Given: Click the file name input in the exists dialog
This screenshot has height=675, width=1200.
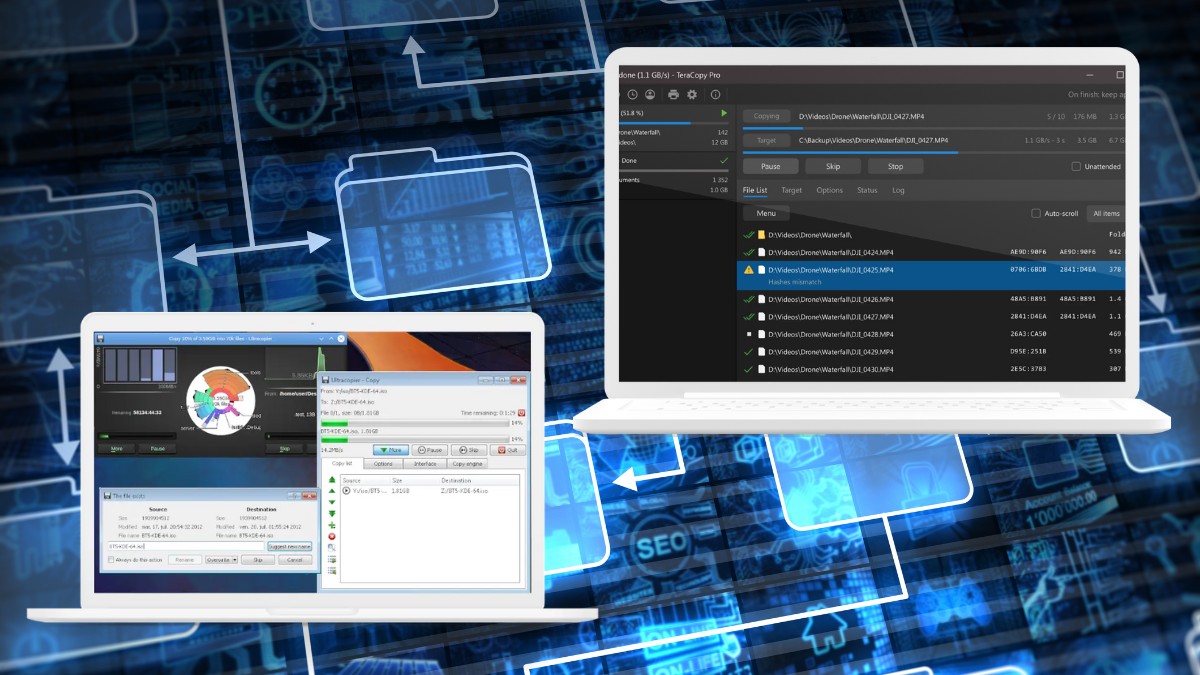Looking at the screenshot, I should tap(186, 546).
